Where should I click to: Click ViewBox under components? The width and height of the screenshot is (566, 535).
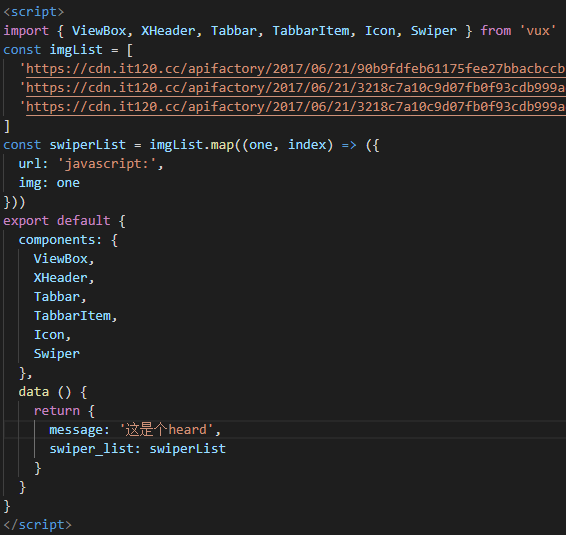[x=61, y=259]
